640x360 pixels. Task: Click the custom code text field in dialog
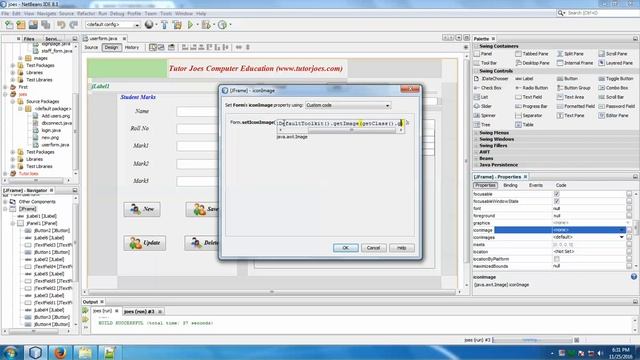click(340, 123)
